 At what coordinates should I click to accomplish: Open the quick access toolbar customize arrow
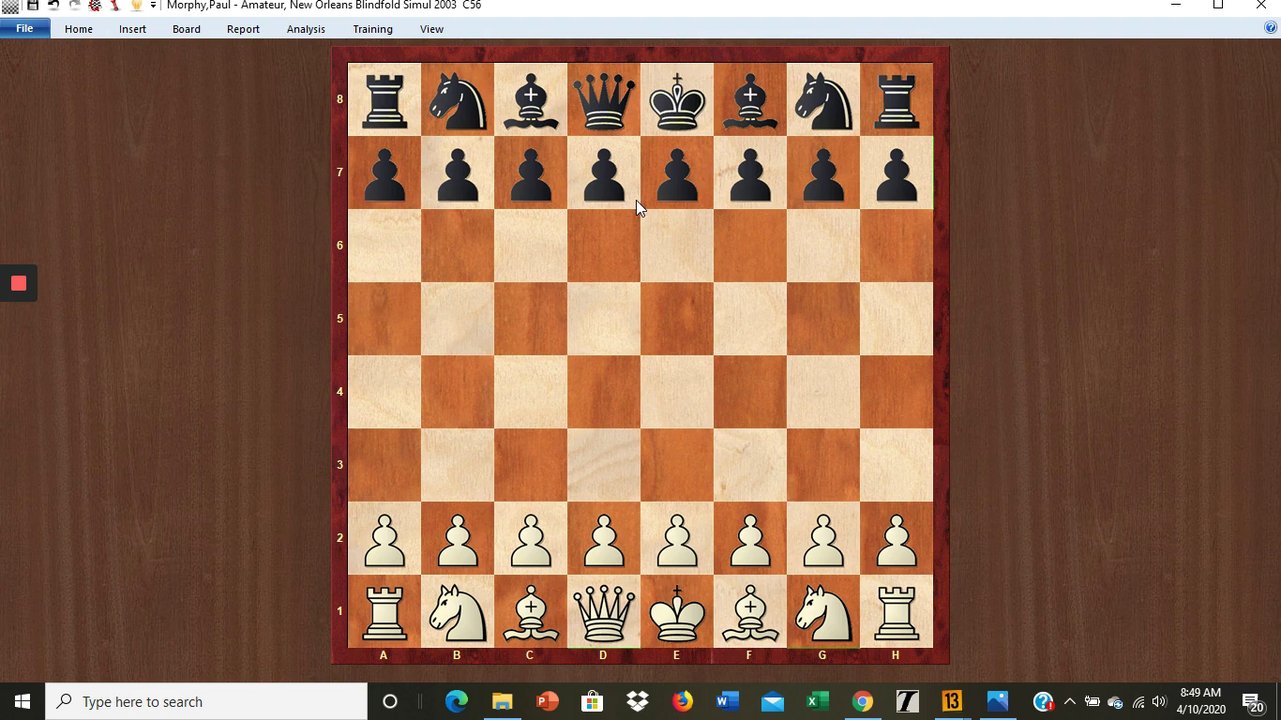(x=153, y=5)
